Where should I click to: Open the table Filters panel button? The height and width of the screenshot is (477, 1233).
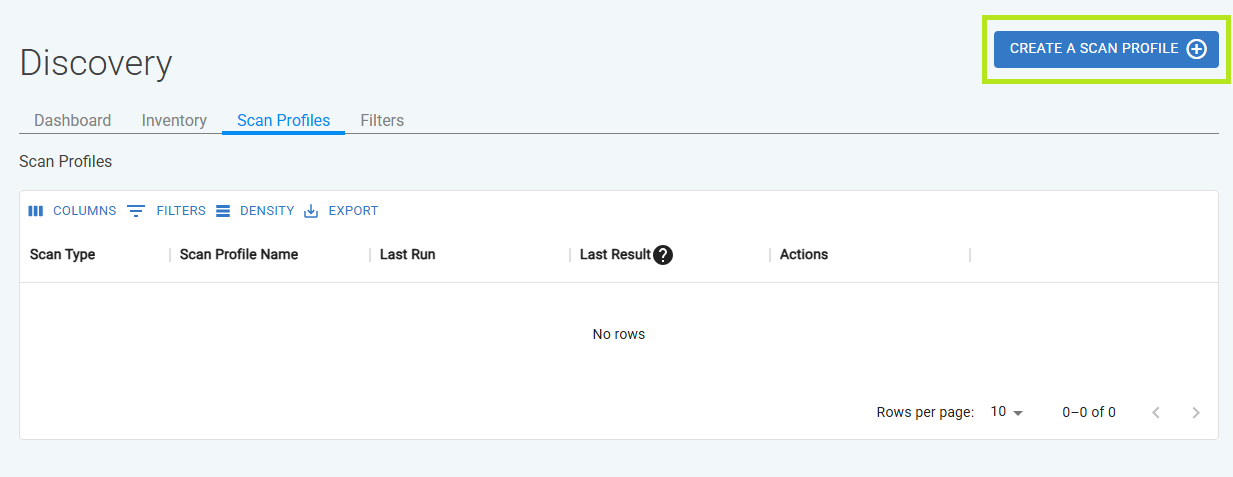pos(166,211)
